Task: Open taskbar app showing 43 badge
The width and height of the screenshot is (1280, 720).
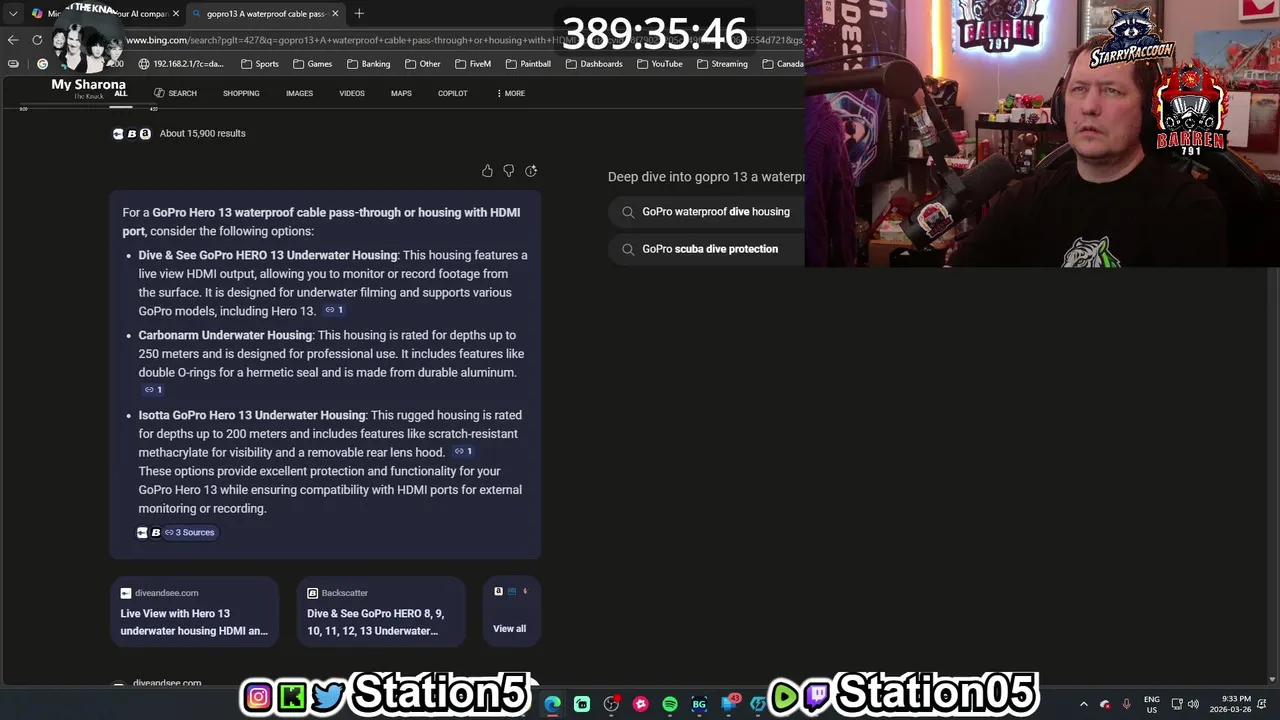Action: click(x=730, y=704)
